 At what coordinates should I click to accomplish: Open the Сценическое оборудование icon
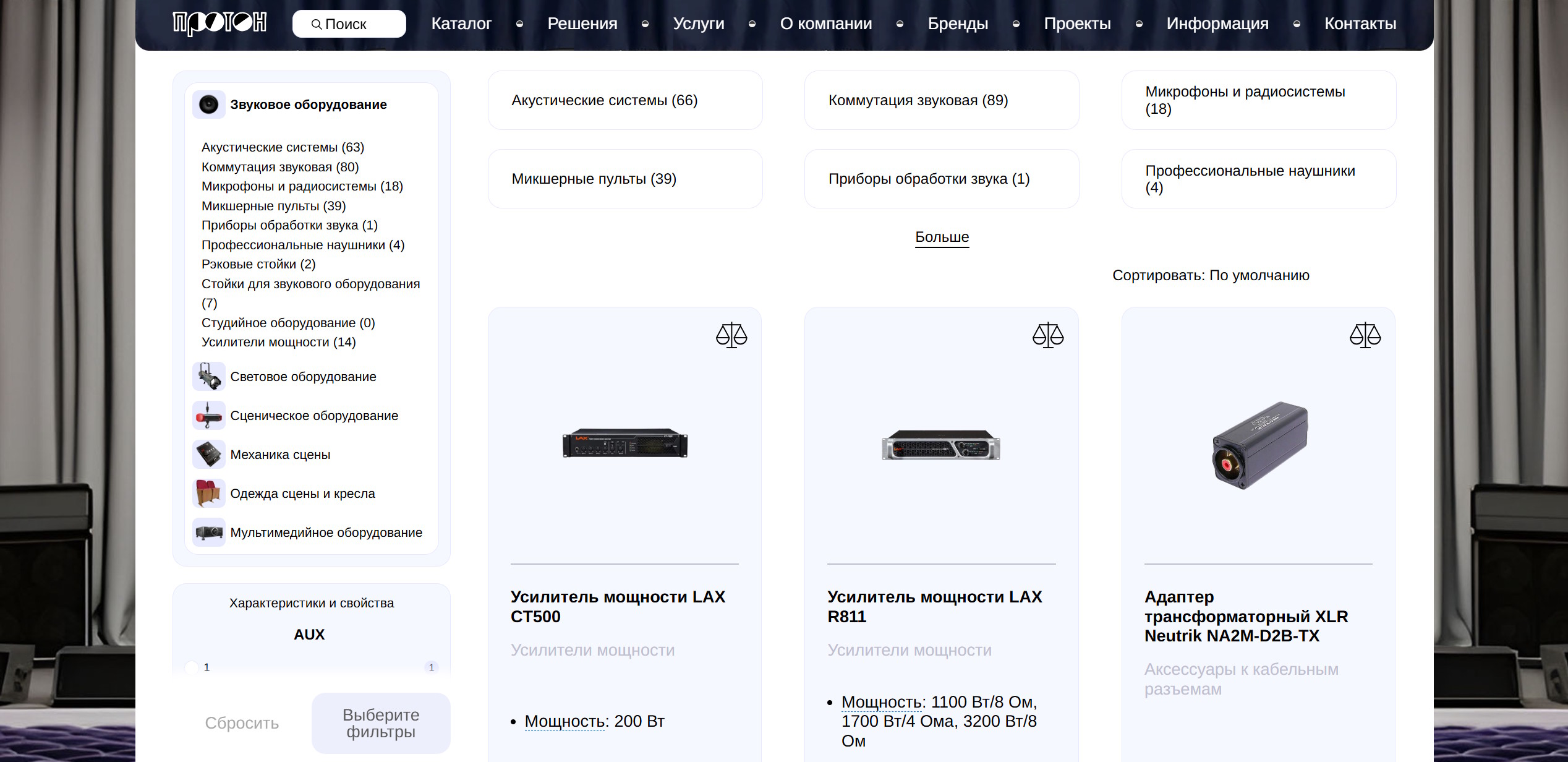pos(208,416)
